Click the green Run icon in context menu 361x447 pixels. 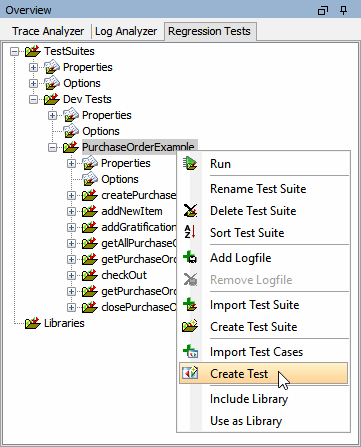(x=190, y=164)
